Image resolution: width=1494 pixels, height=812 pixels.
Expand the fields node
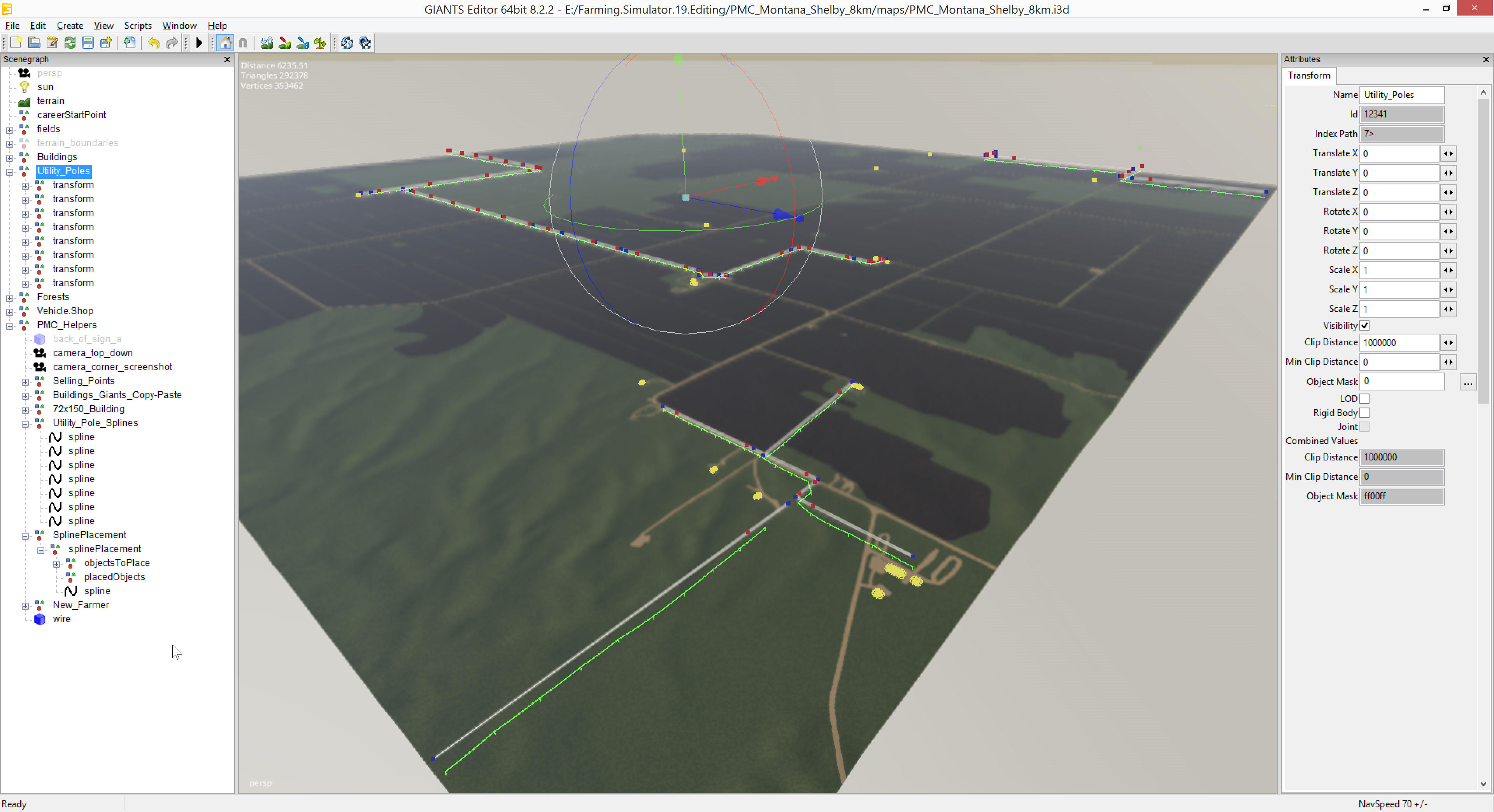[x=10, y=130]
